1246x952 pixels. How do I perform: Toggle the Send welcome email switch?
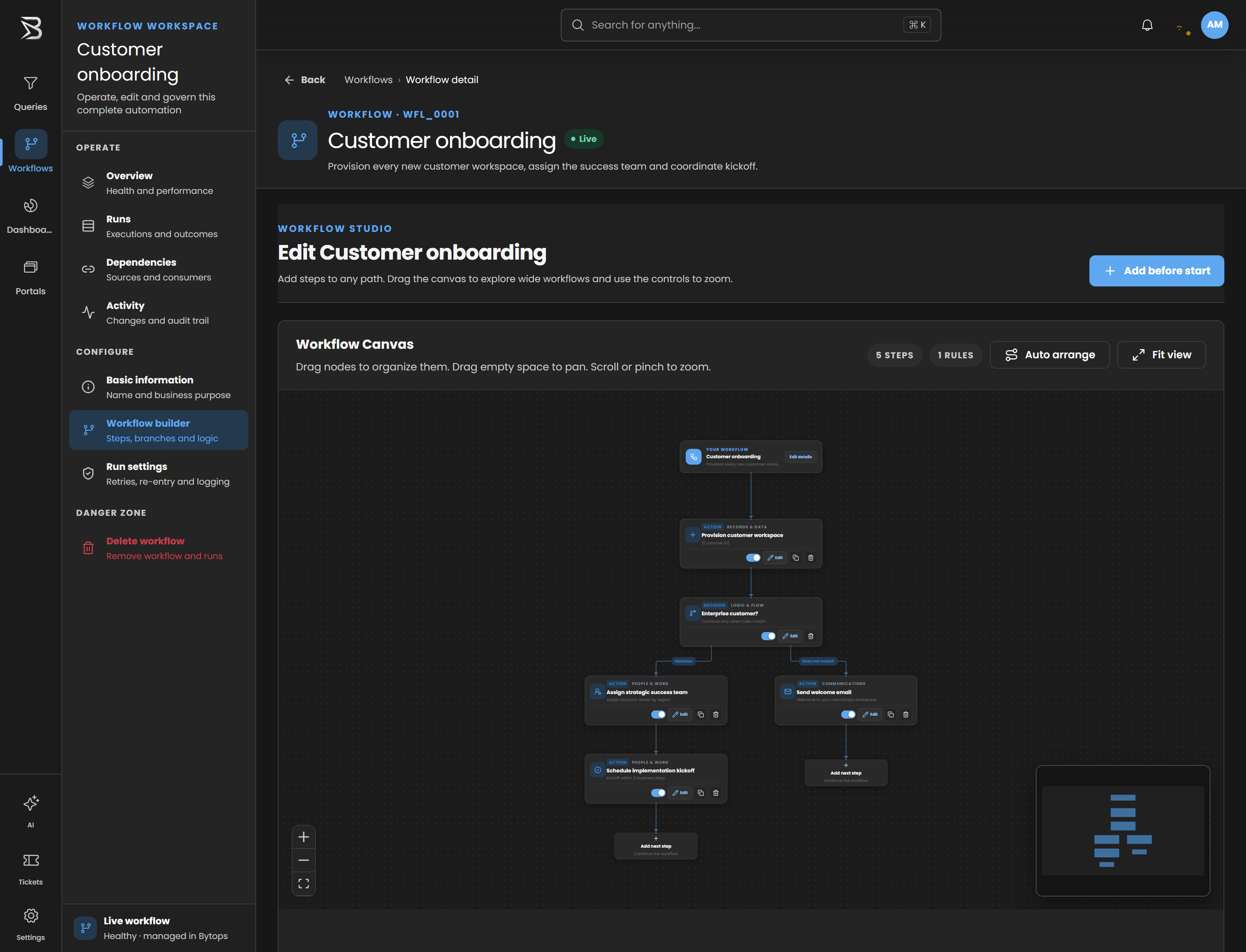pyautogui.click(x=848, y=714)
